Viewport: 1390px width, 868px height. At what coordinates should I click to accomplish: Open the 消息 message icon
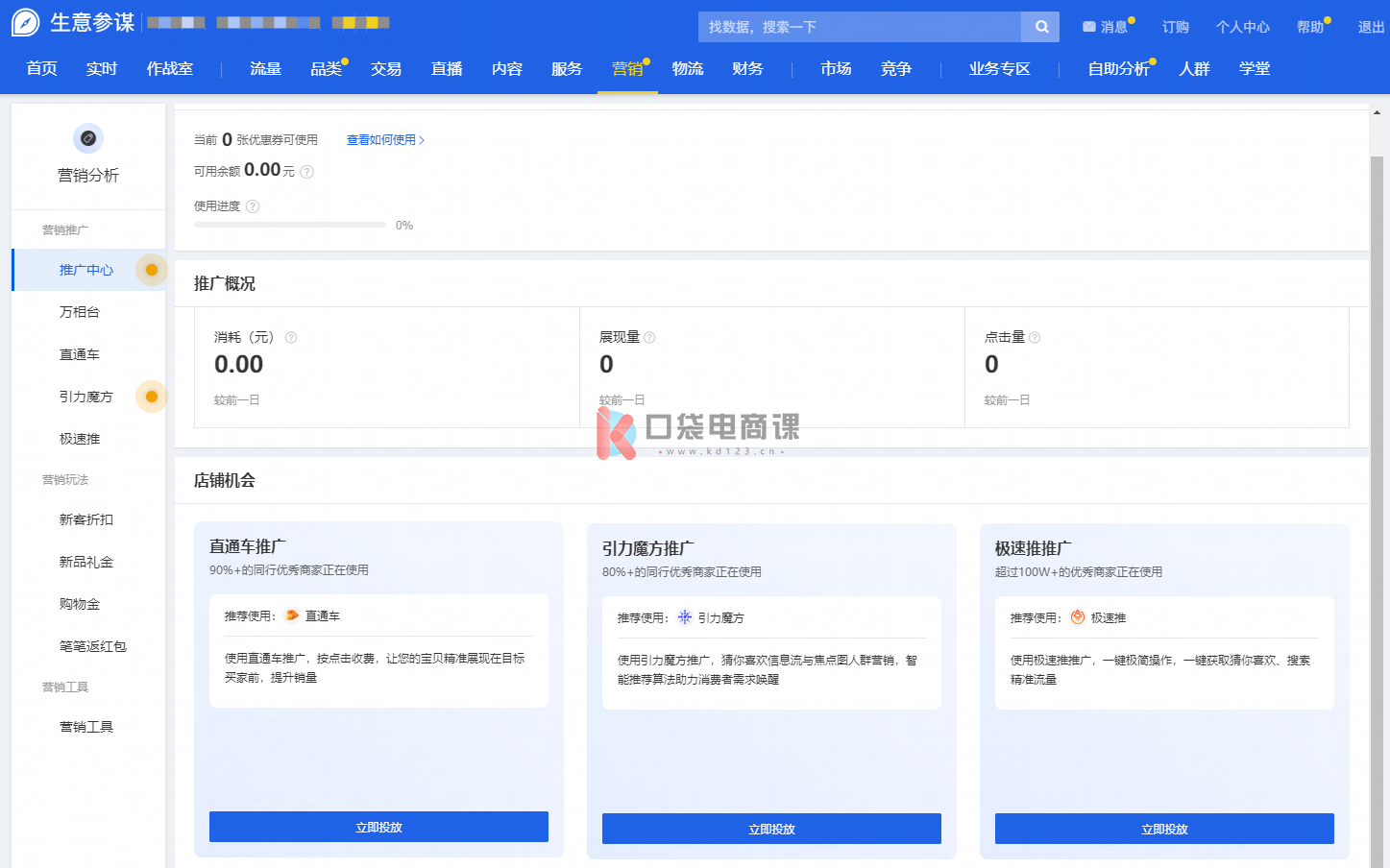click(x=1089, y=27)
